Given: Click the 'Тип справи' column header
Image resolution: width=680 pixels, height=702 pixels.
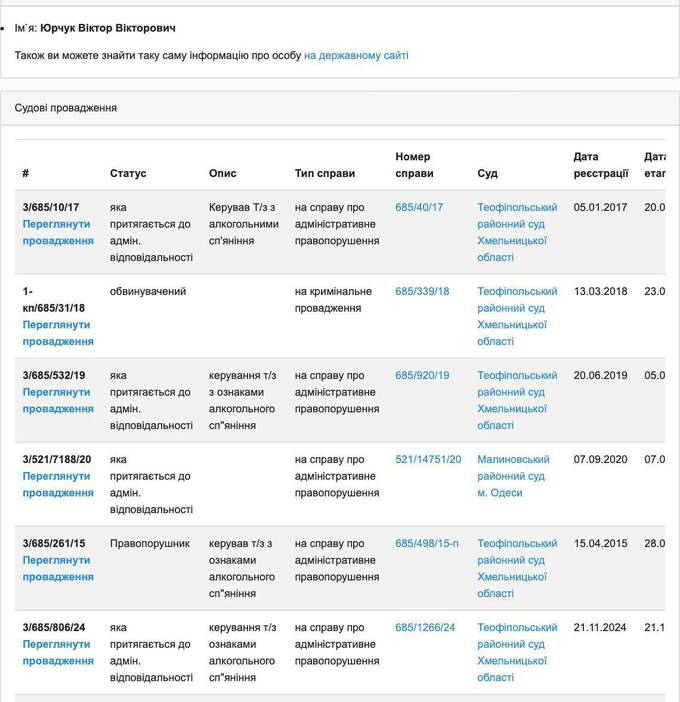Looking at the screenshot, I should coord(325,173).
